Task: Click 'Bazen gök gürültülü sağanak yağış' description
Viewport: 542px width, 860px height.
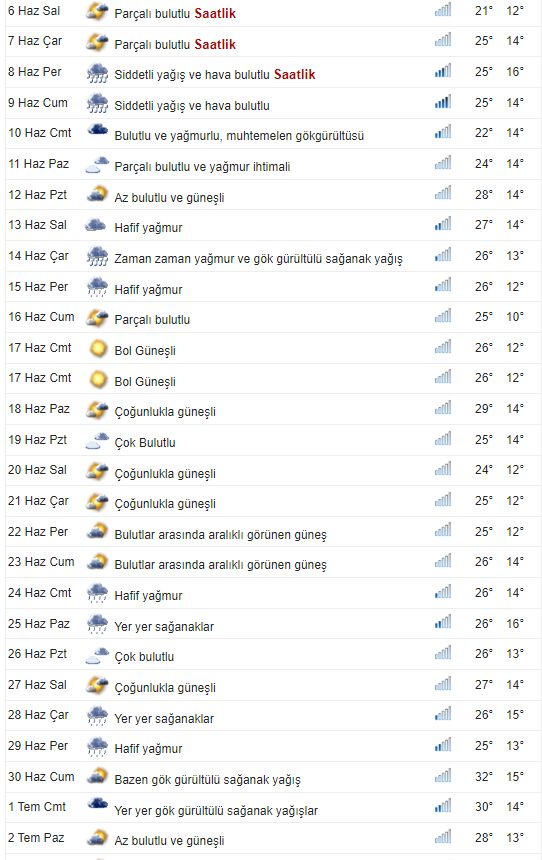Action: pos(207,780)
